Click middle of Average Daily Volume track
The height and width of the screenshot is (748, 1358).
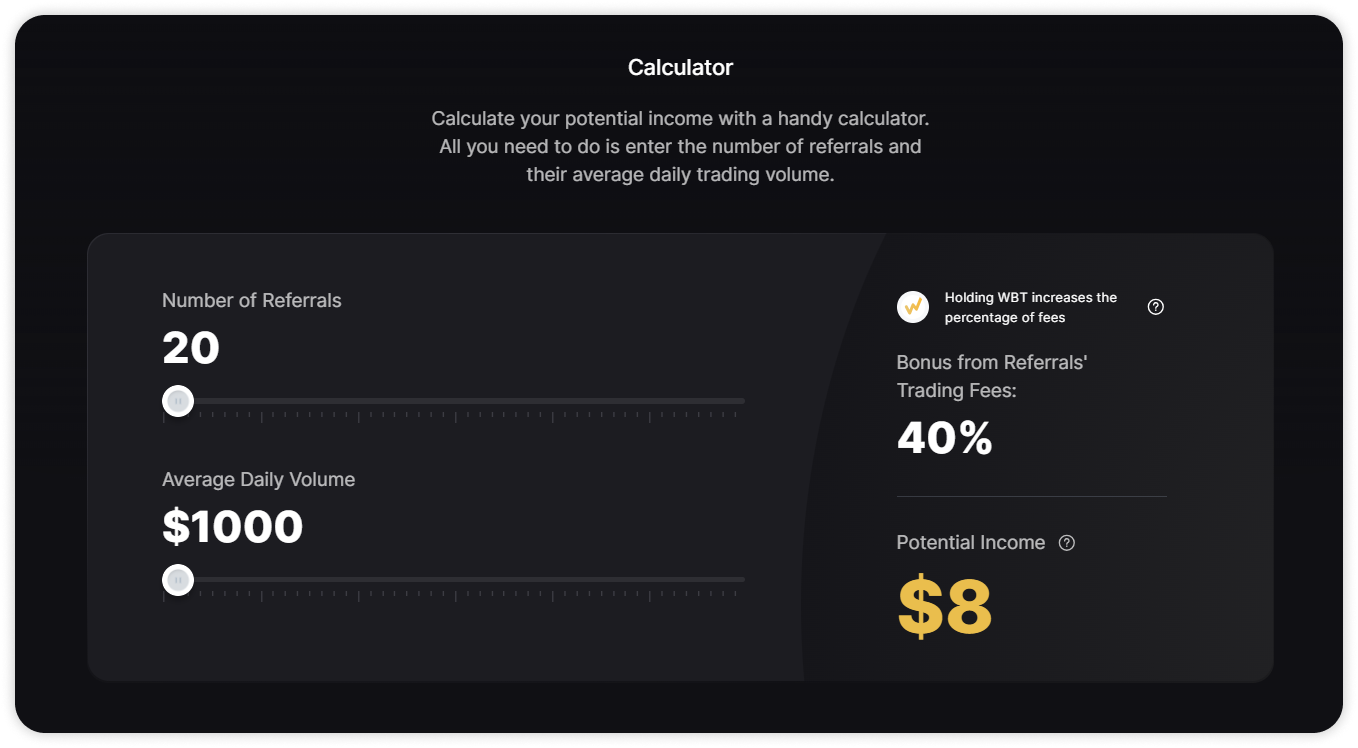coord(454,580)
